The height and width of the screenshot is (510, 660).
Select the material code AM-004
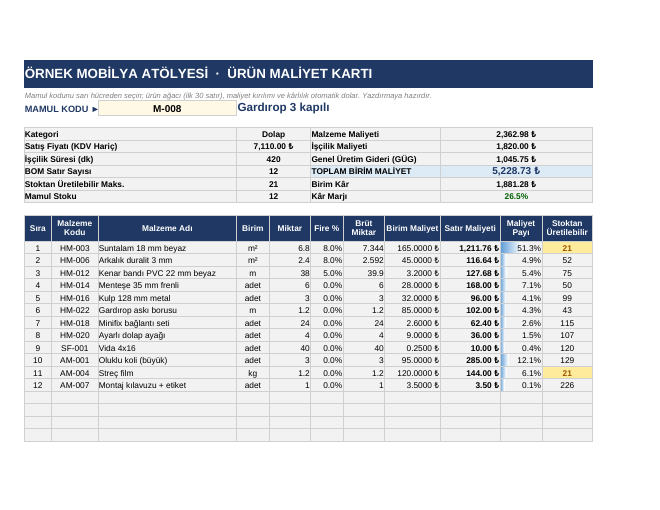point(75,373)
